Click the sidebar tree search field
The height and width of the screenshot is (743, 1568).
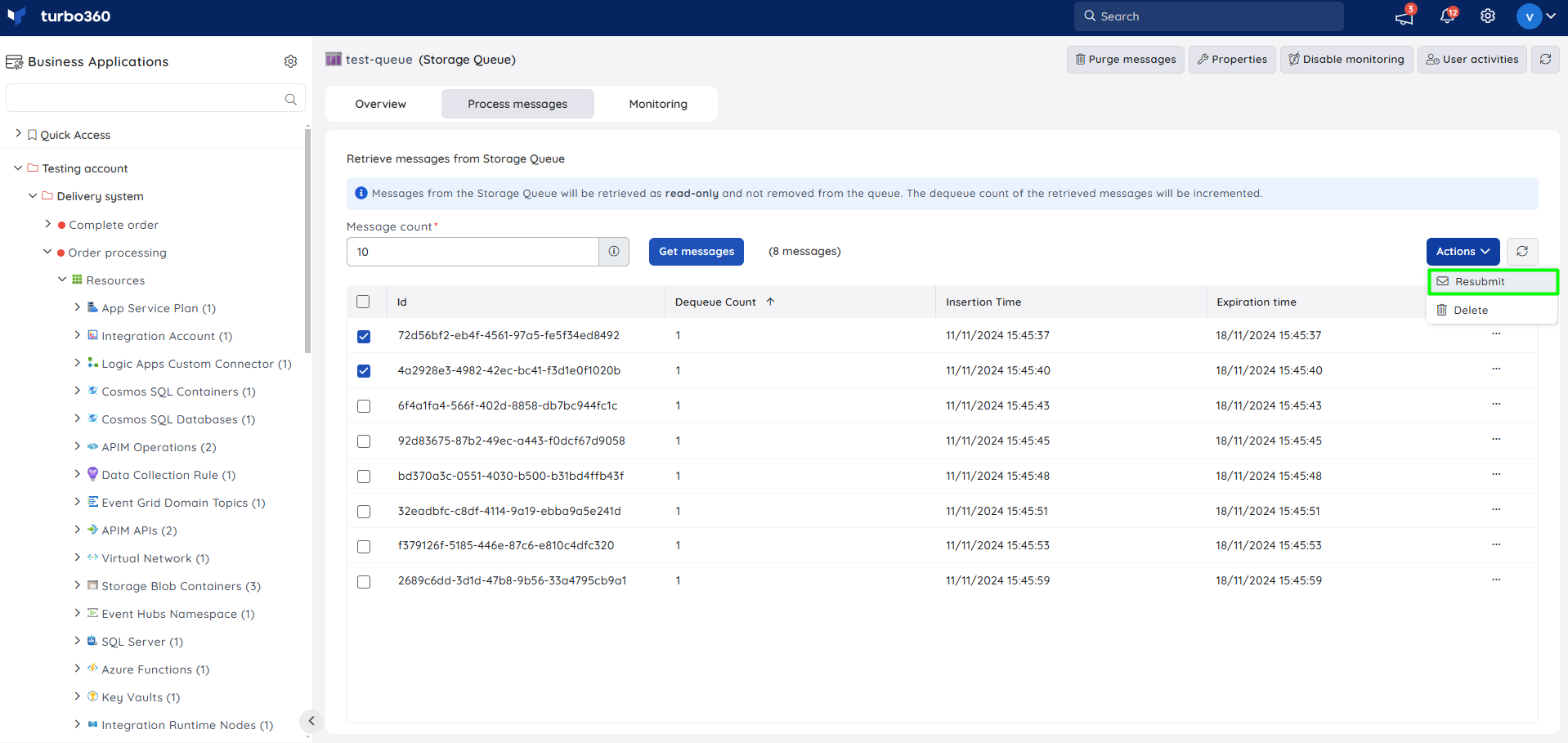(155, 98)
